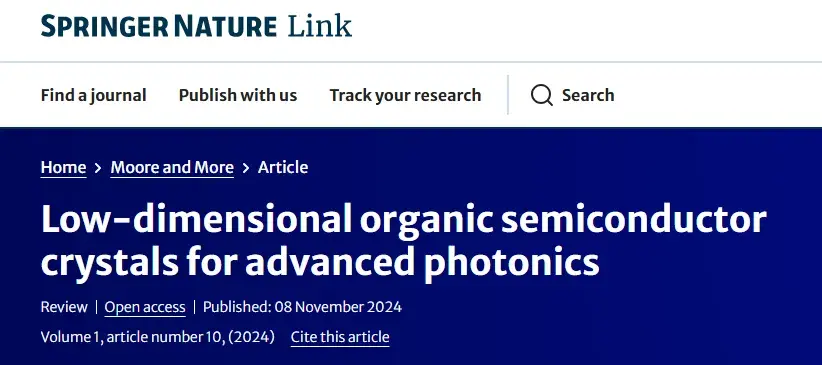
Task: Click the Search label in the header
Action: [x=588, y=95]
